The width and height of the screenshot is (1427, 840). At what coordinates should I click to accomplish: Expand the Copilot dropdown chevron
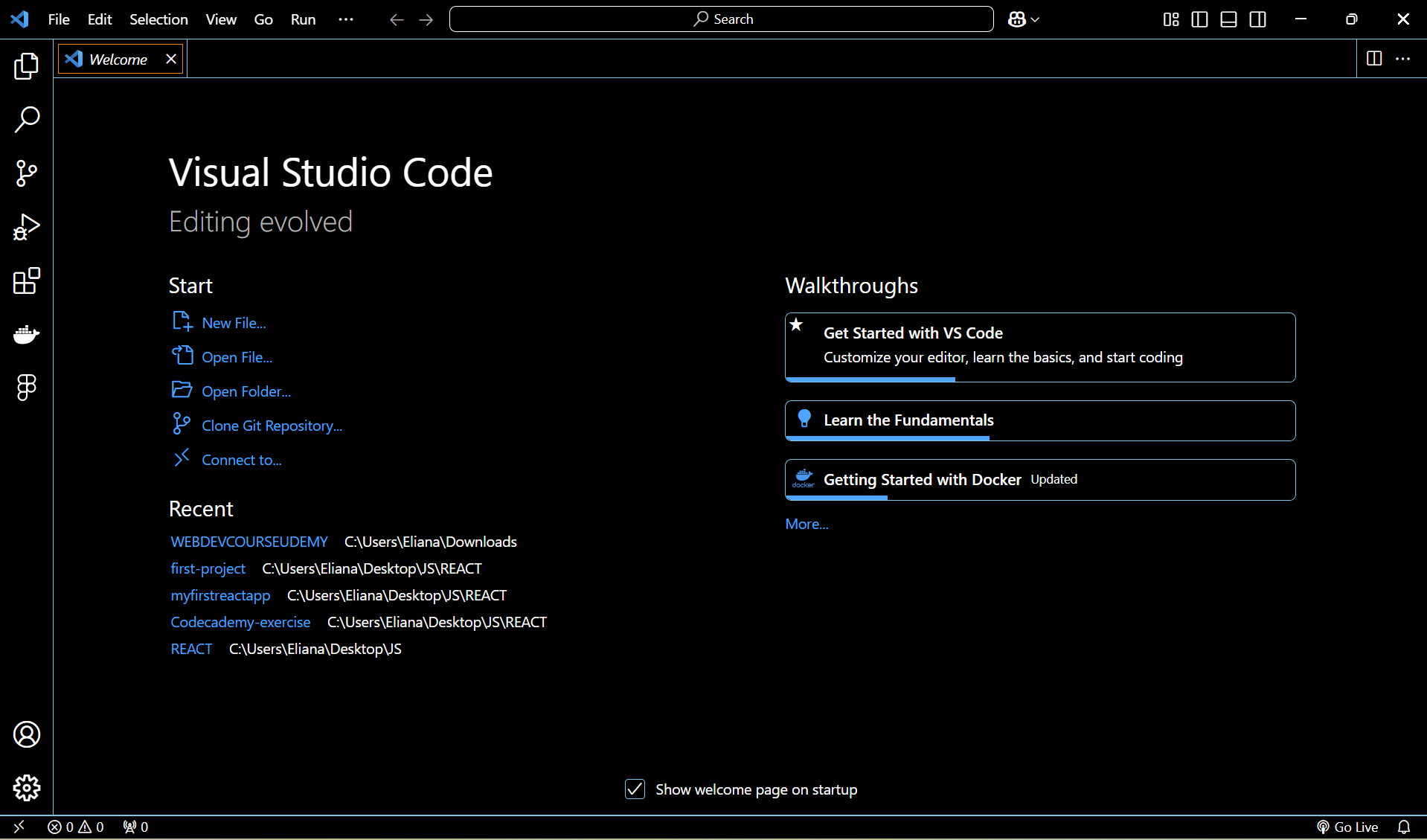1035,20
